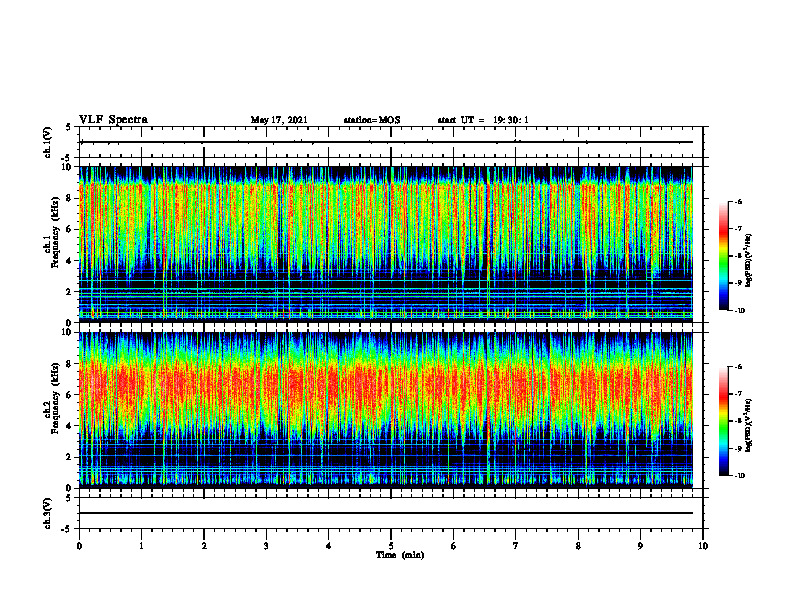The width and height of the screenshot is (792, 612).
Task: Click time axis tick label "2"
Action: (x=204, y=546)
